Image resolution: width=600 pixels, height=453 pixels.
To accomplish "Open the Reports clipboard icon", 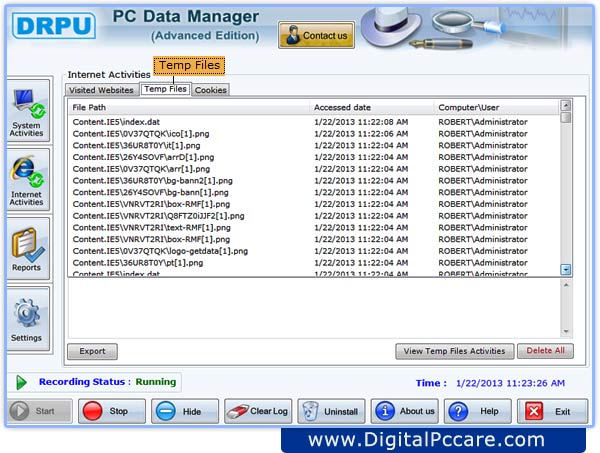I will point(27,249).
